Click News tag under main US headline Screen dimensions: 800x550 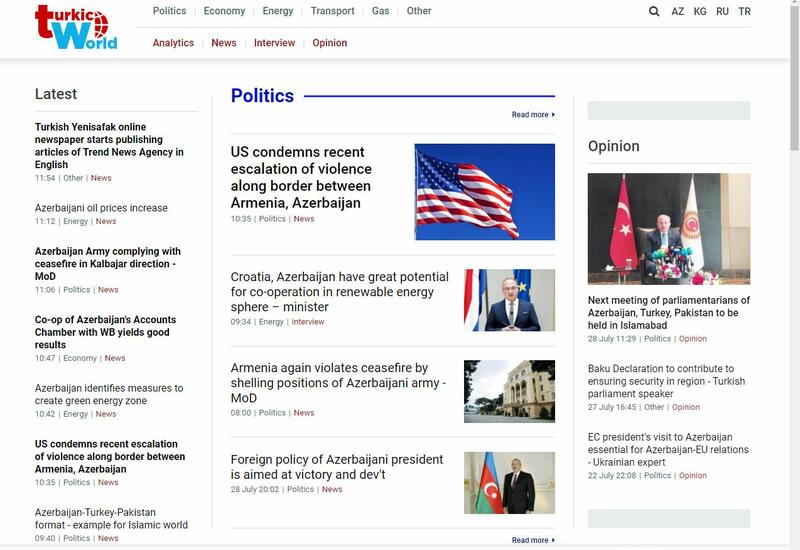tap(304, 219)
